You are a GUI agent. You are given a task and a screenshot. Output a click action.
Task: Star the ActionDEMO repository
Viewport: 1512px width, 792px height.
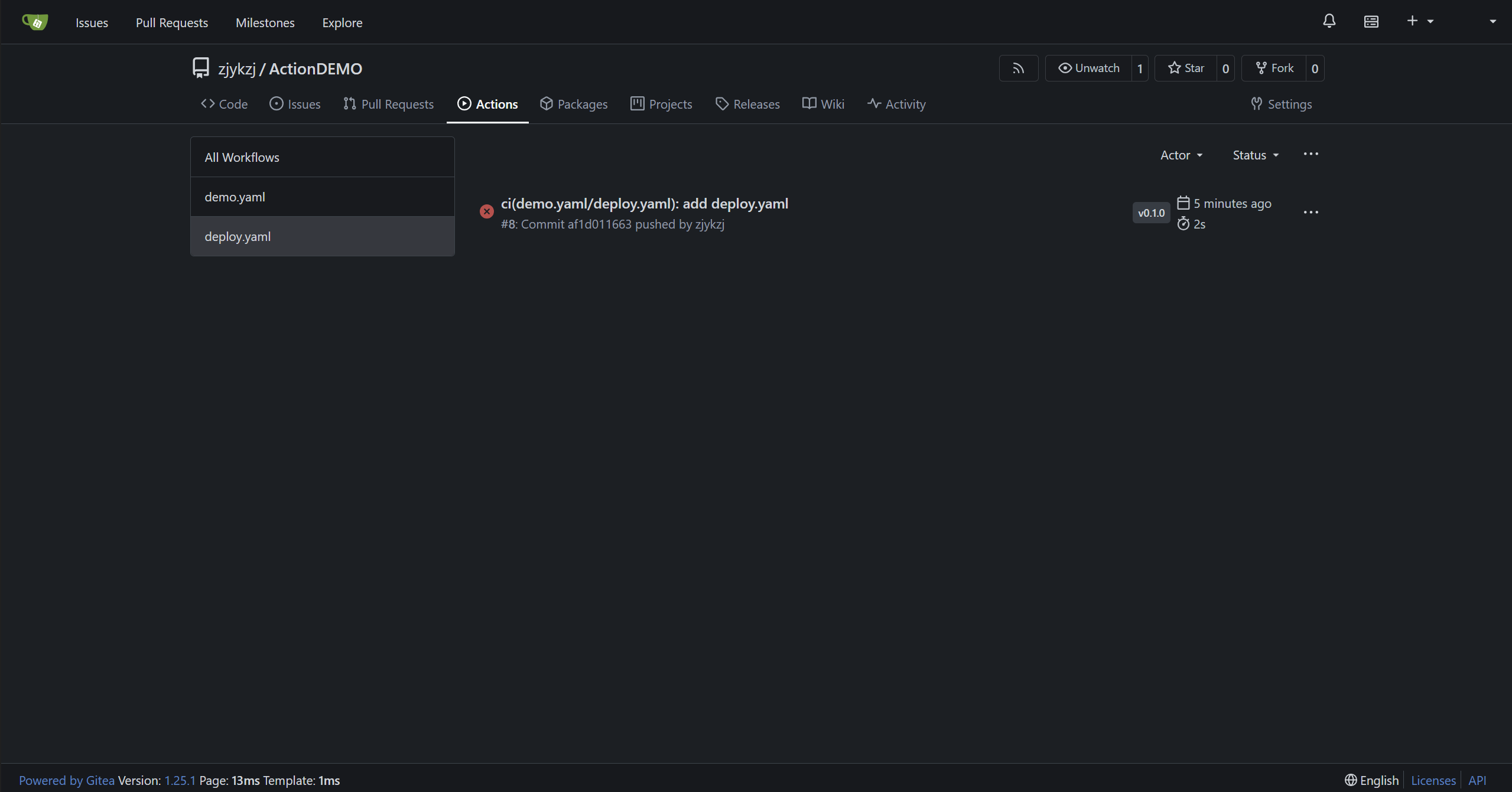[x=1186, y=69]
